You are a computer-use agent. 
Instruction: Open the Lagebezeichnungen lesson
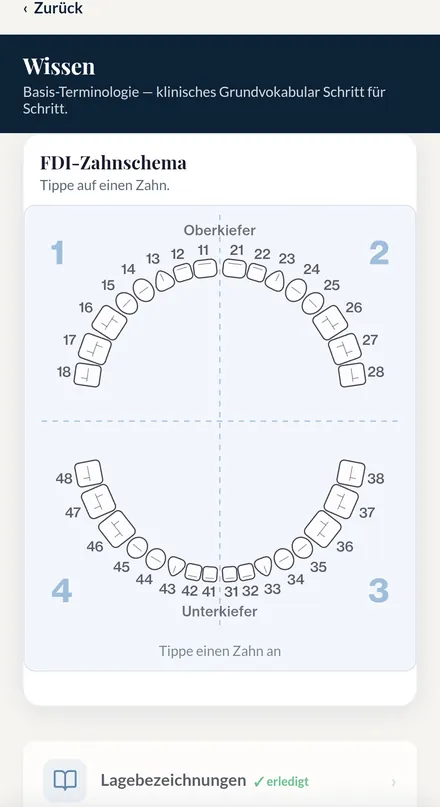pyautogui.click(x=220, y=781)
